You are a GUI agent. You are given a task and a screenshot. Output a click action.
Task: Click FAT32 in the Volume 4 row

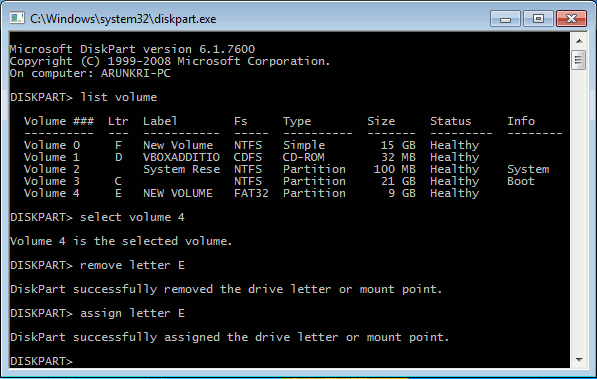pyautogui.click(x=251, y=193)
